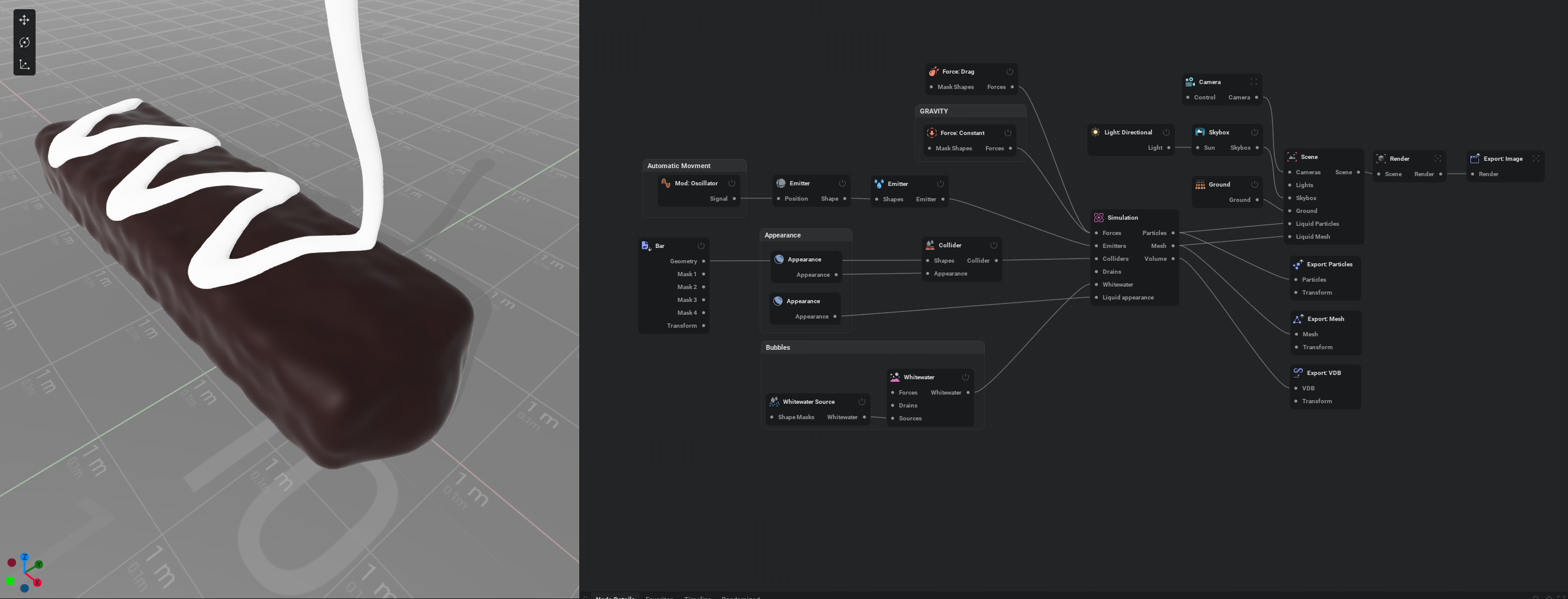Click the Whitewater Source node icon
The image size is (1568, 599).
tap(774, 401)
